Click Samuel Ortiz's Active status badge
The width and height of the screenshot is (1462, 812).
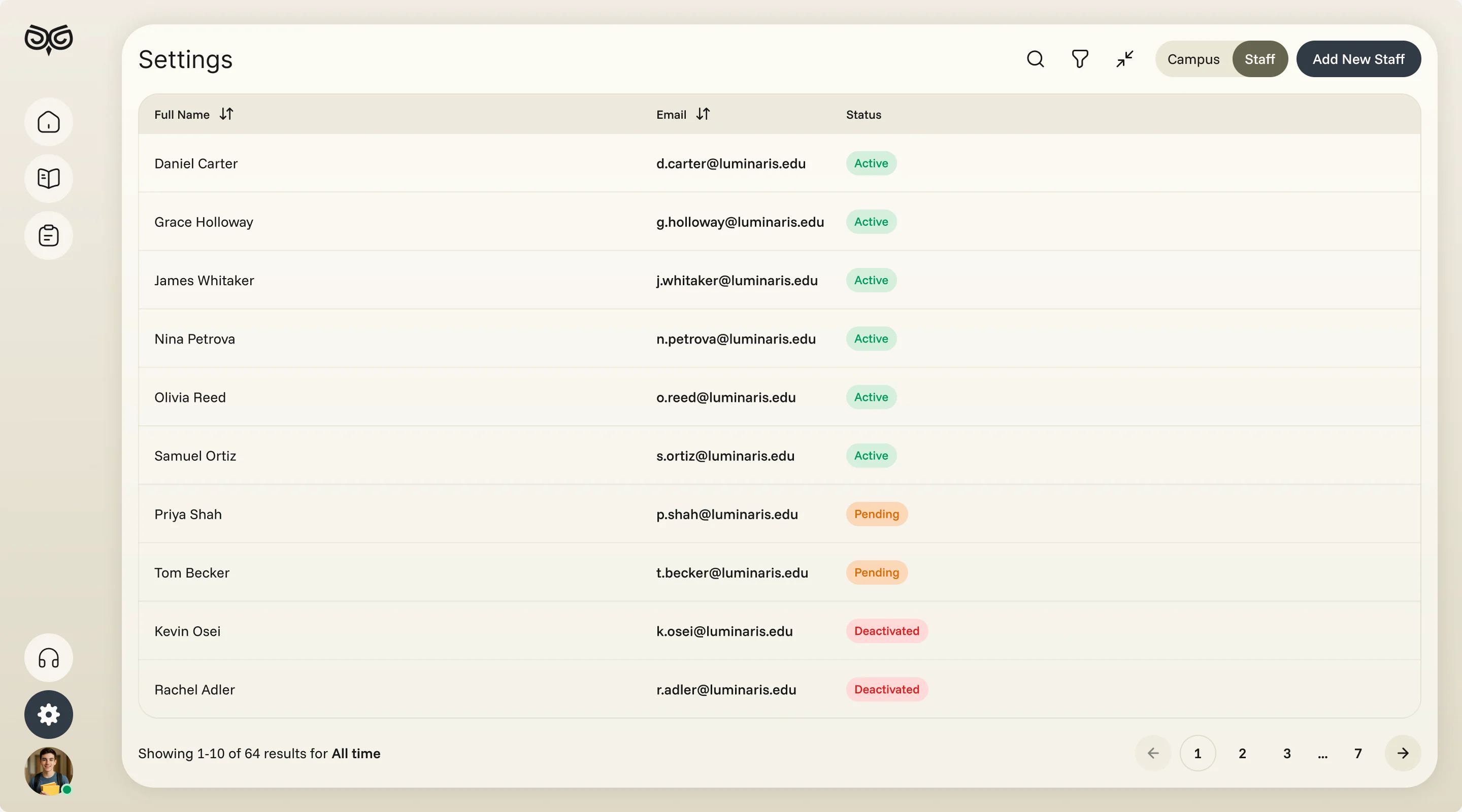[x=871, y=456]
